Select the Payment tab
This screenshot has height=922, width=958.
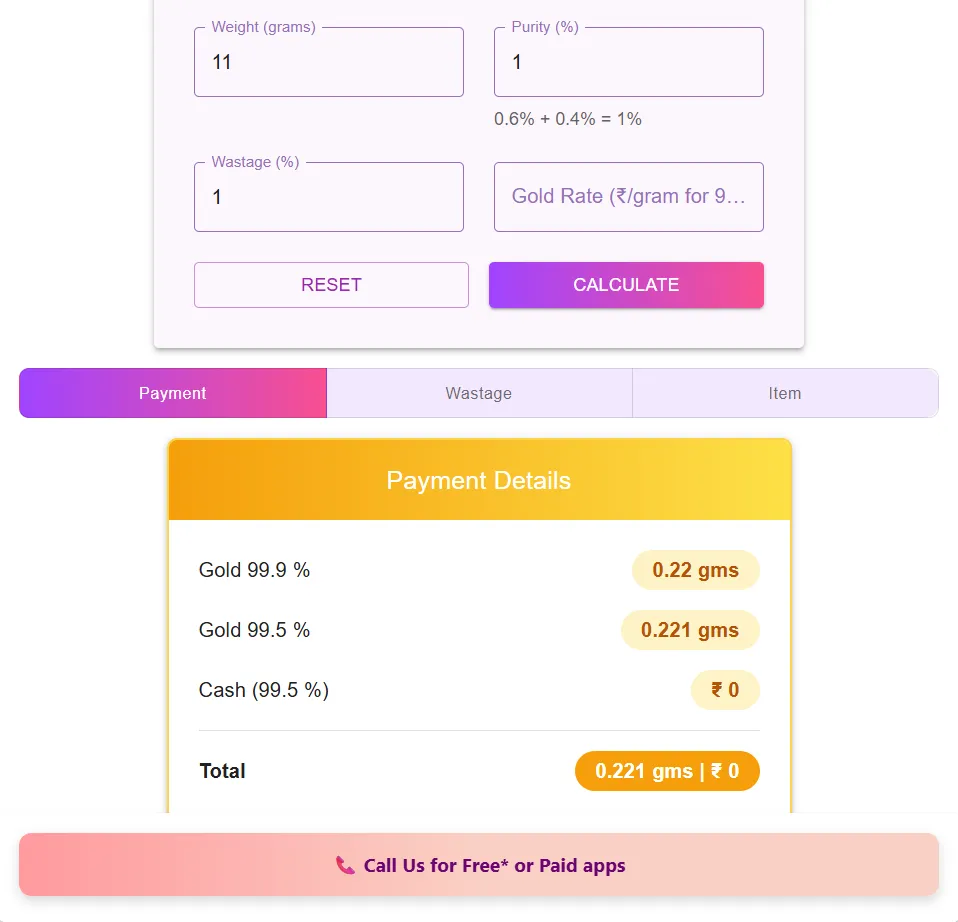pyautogui.click(x=172, y=393)
